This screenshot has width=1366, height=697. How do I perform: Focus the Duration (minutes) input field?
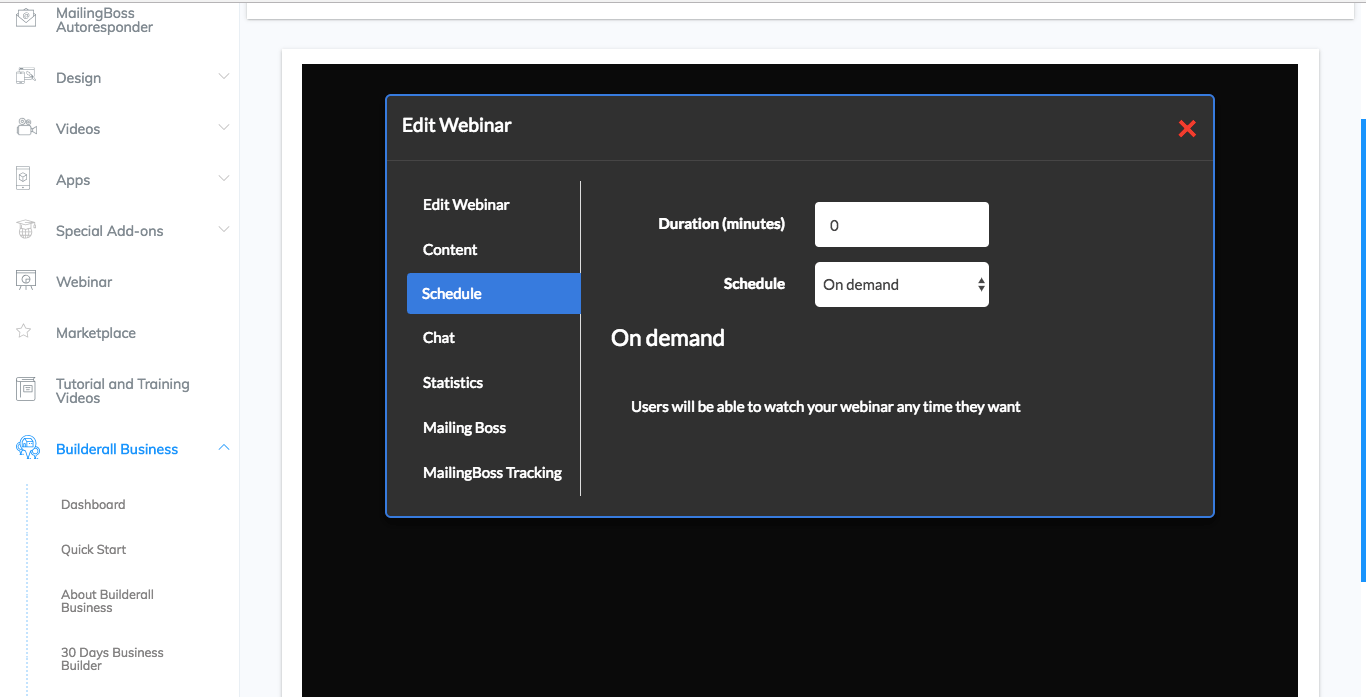click(902, 224)
